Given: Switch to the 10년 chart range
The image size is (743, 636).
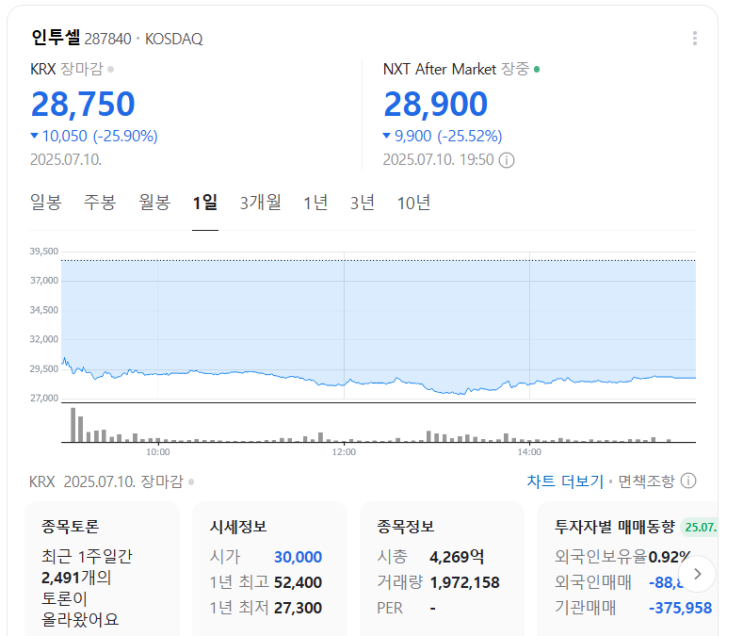Looking at the screenshot, I should coord(413,203).
